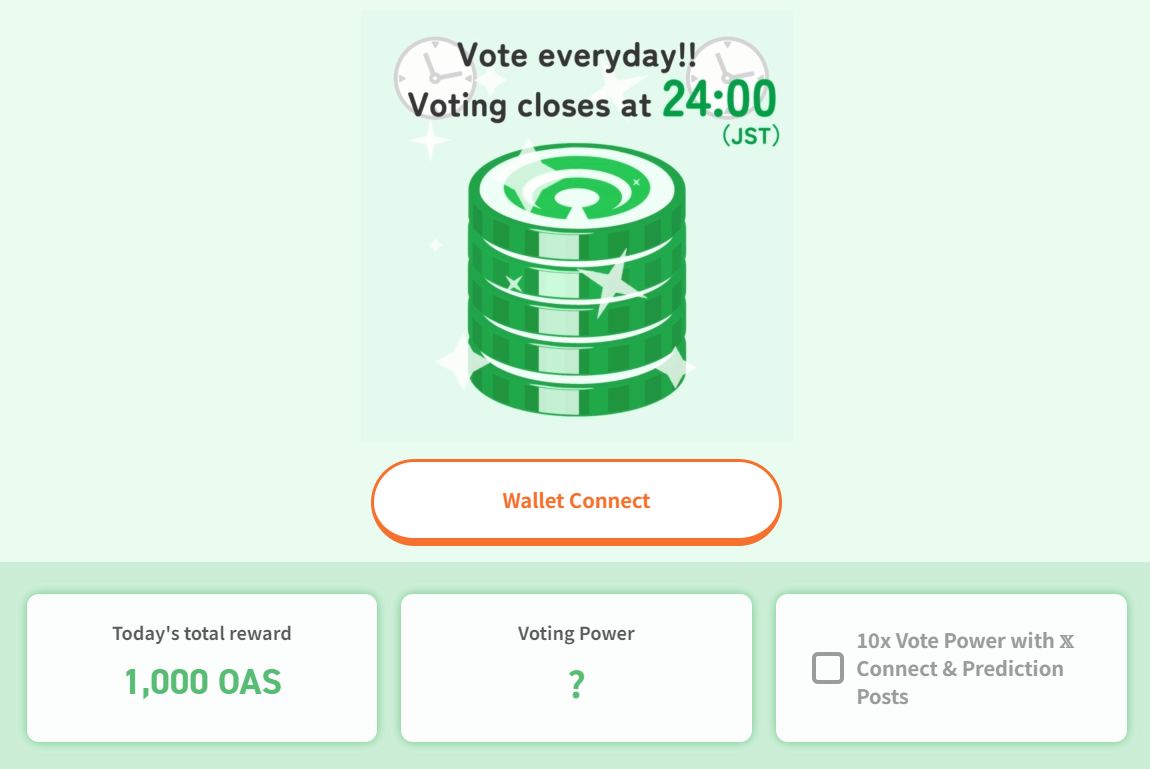Click the "Connect & Prediction Posts" label text
Image resolution: width=1150 pixels, height=769 pixels.
coord(959,681)
